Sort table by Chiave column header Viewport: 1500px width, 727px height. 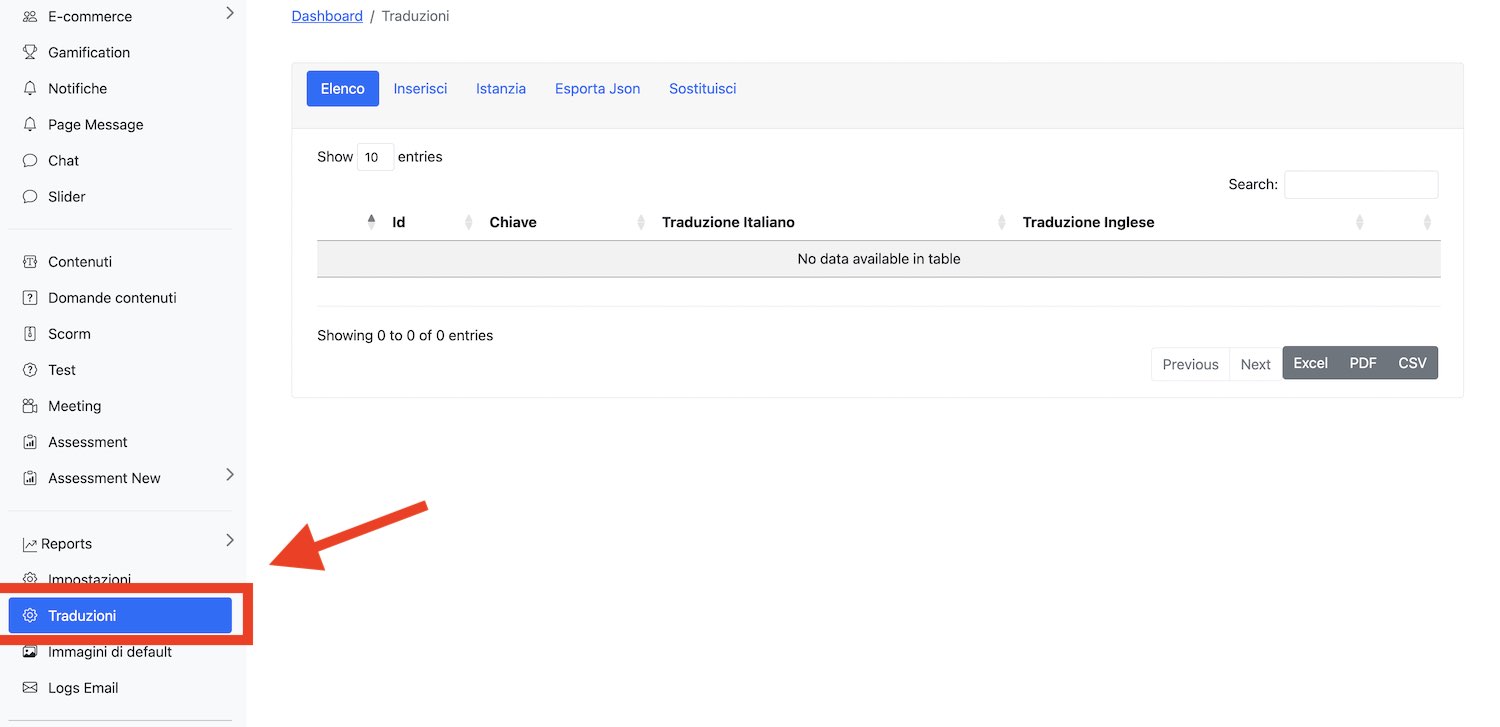pyautogui.click(x=513, y=222)
